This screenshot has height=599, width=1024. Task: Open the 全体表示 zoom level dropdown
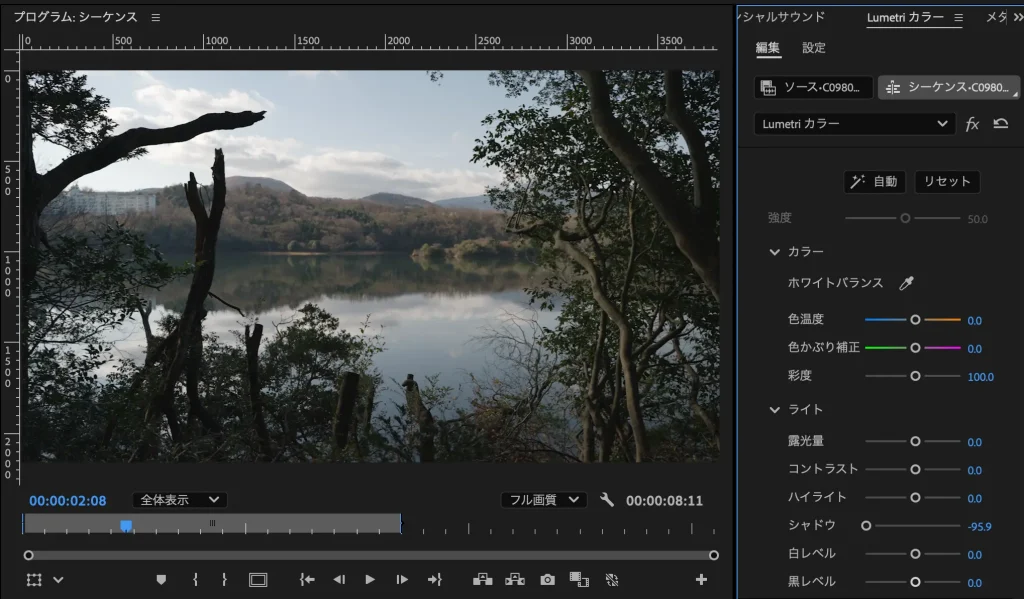[x=178, y=500]
